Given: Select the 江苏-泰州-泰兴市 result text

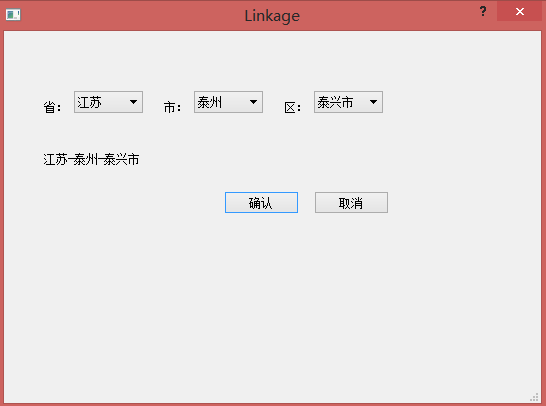Looking at the screenshot, I should pyautogui.click(x=91, y=159).
